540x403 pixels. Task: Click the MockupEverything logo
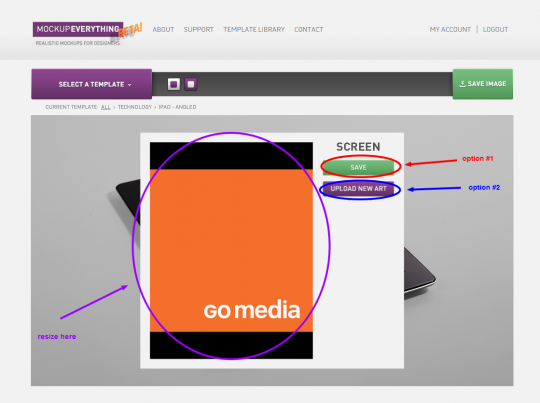78,29
